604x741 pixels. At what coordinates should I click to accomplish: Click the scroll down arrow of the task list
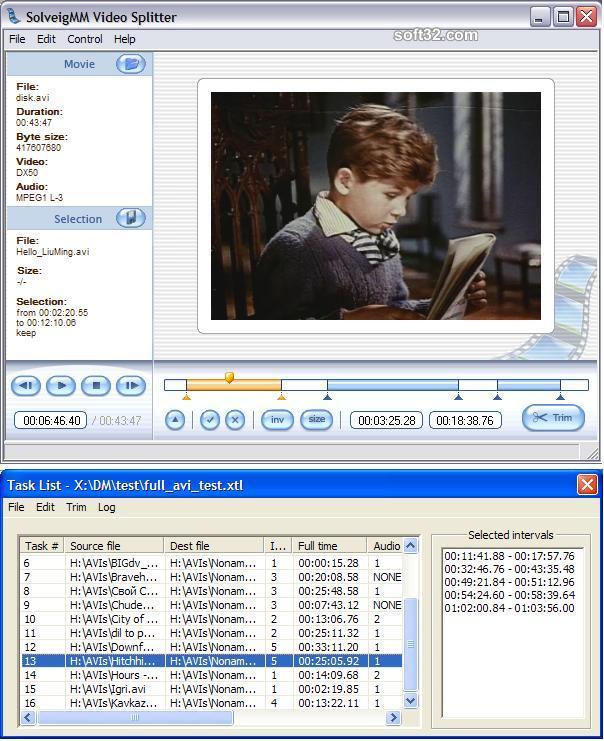click(411, 701)
